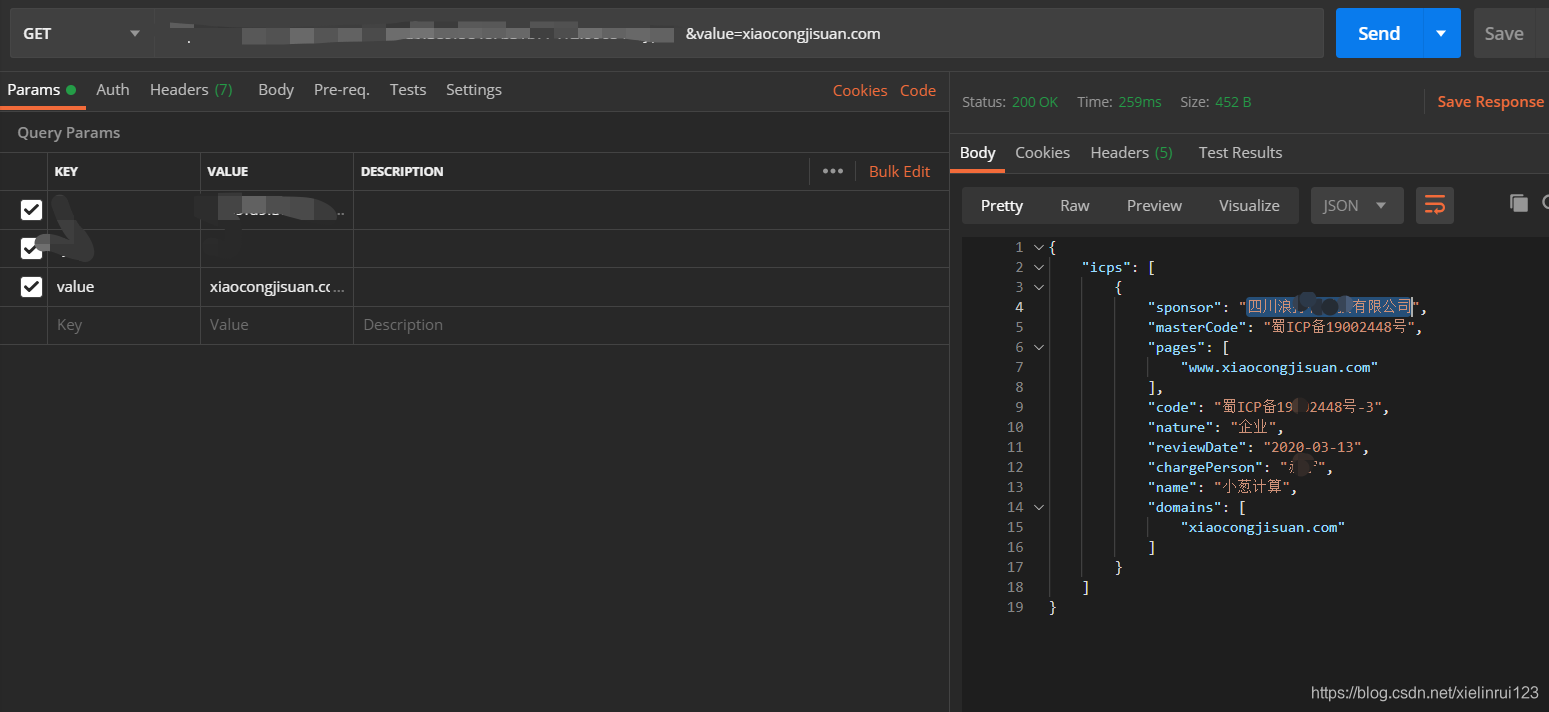Open the request Body tab
Image resolution: width=1549 pixels, height=712 pixels.
point(276,90)
